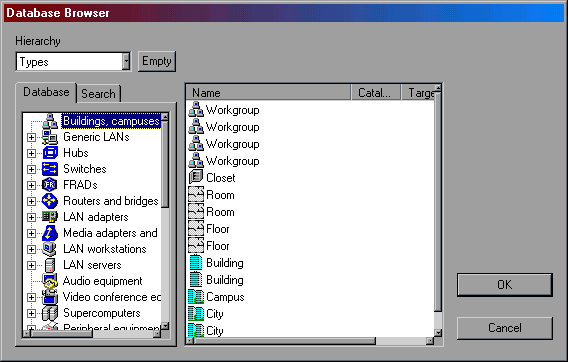Viewport: 568px width, 362px height.
Task: Click the first City icon in list
Action: tap(196, 314)
